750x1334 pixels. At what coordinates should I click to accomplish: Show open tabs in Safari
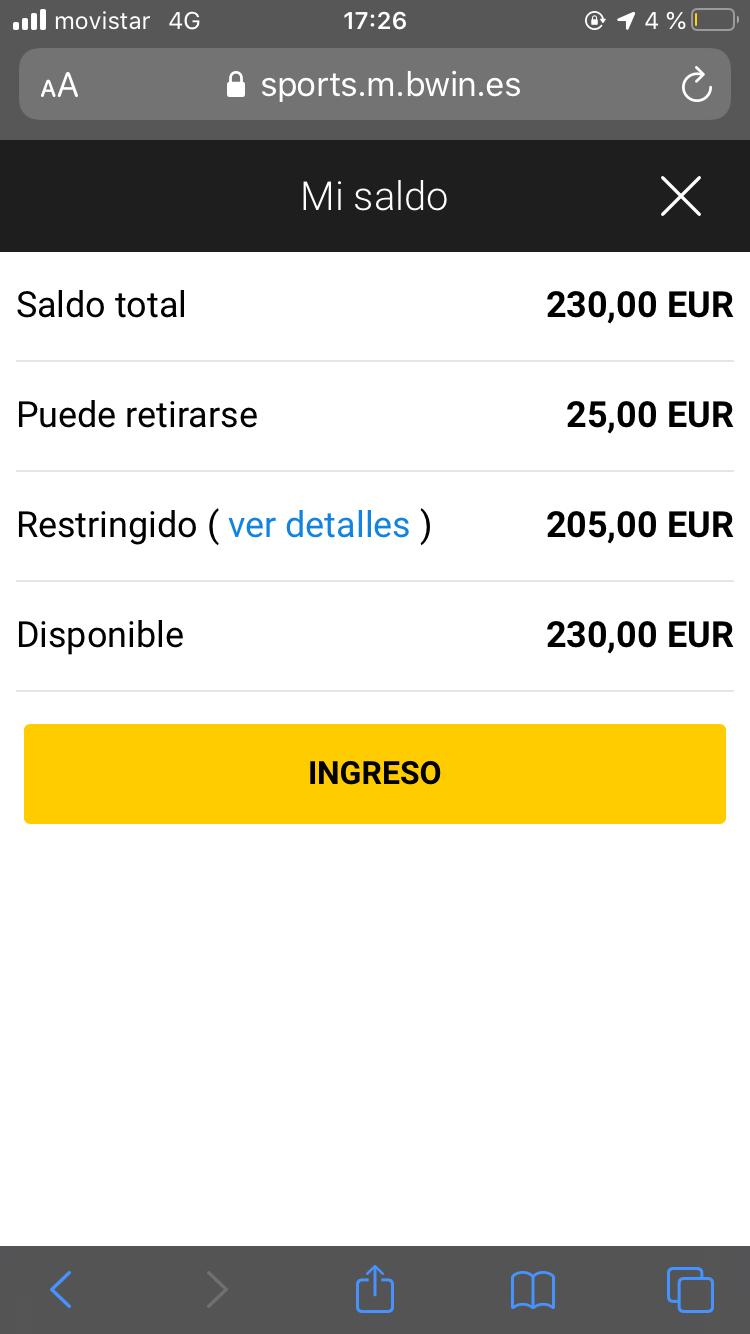click(x=690, y=1289)
